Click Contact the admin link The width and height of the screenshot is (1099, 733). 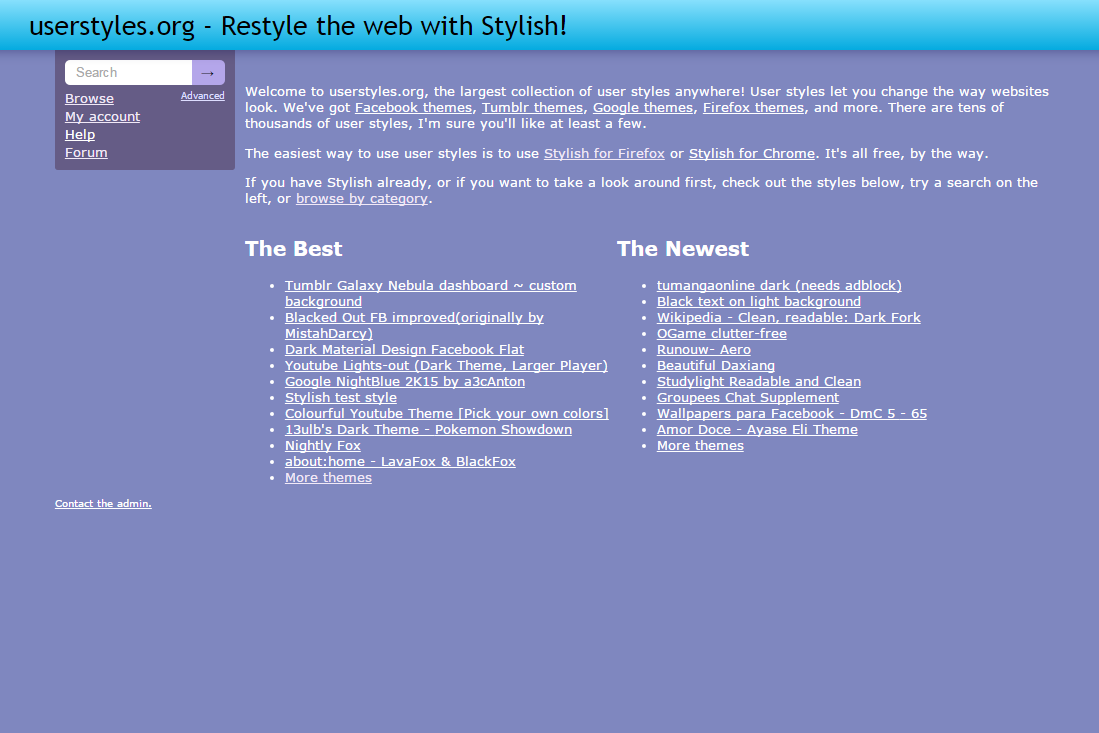pos(103,504)
